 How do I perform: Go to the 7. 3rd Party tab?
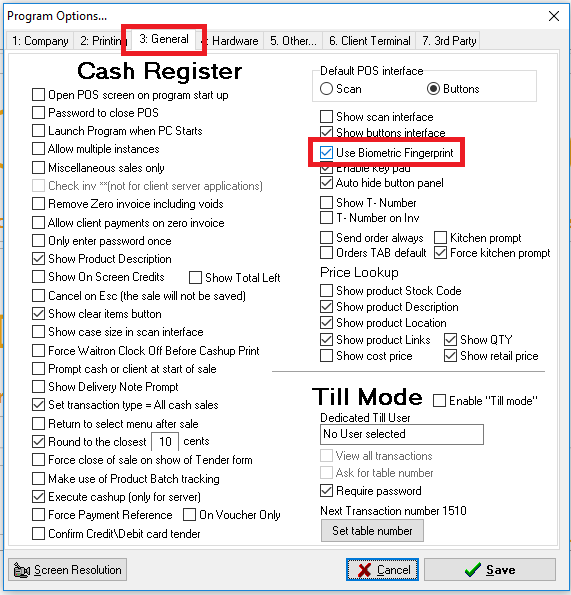coord(449,41)
